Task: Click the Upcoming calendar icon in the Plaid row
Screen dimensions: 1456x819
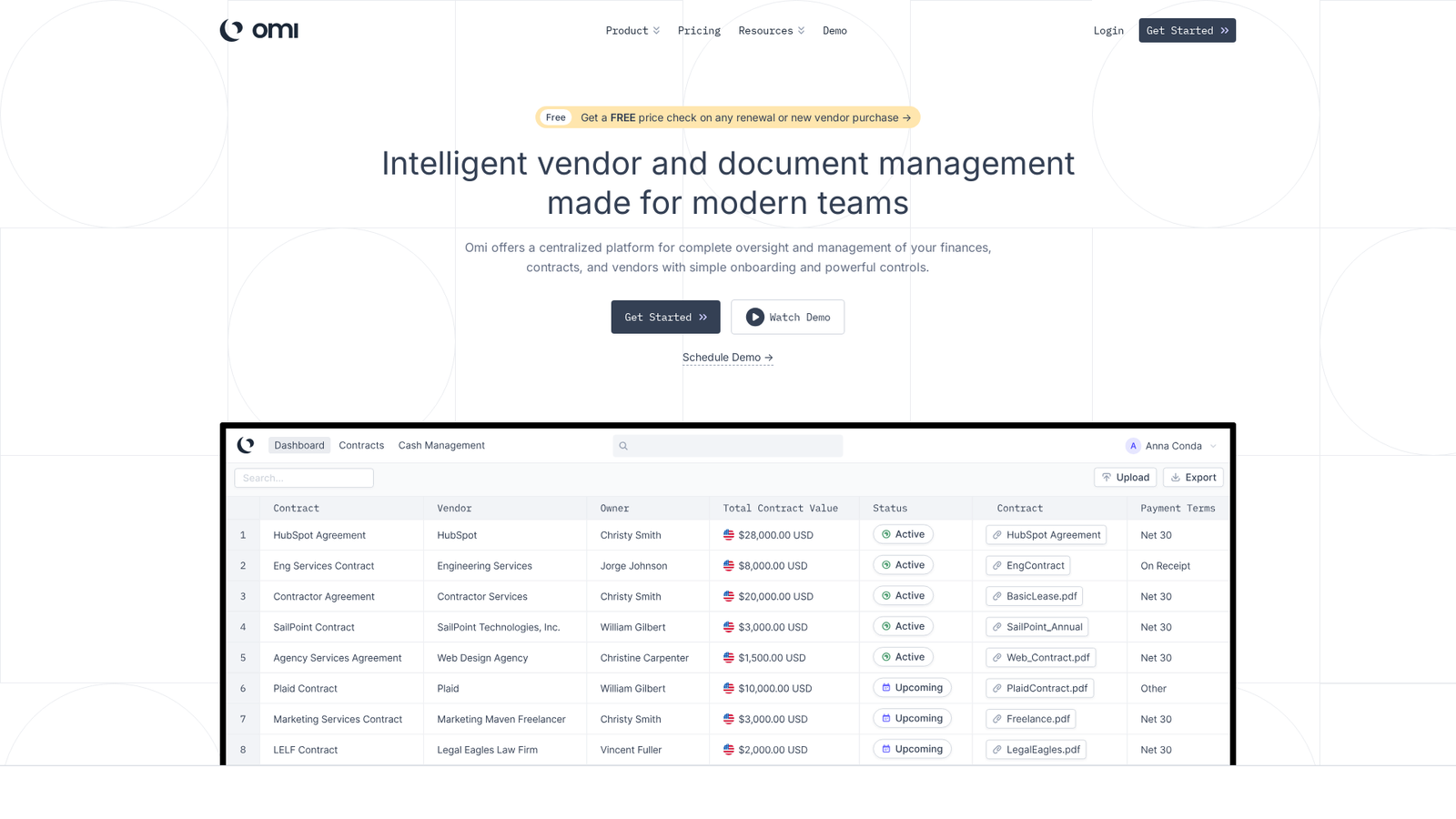Action: click(x=886, y=687)
